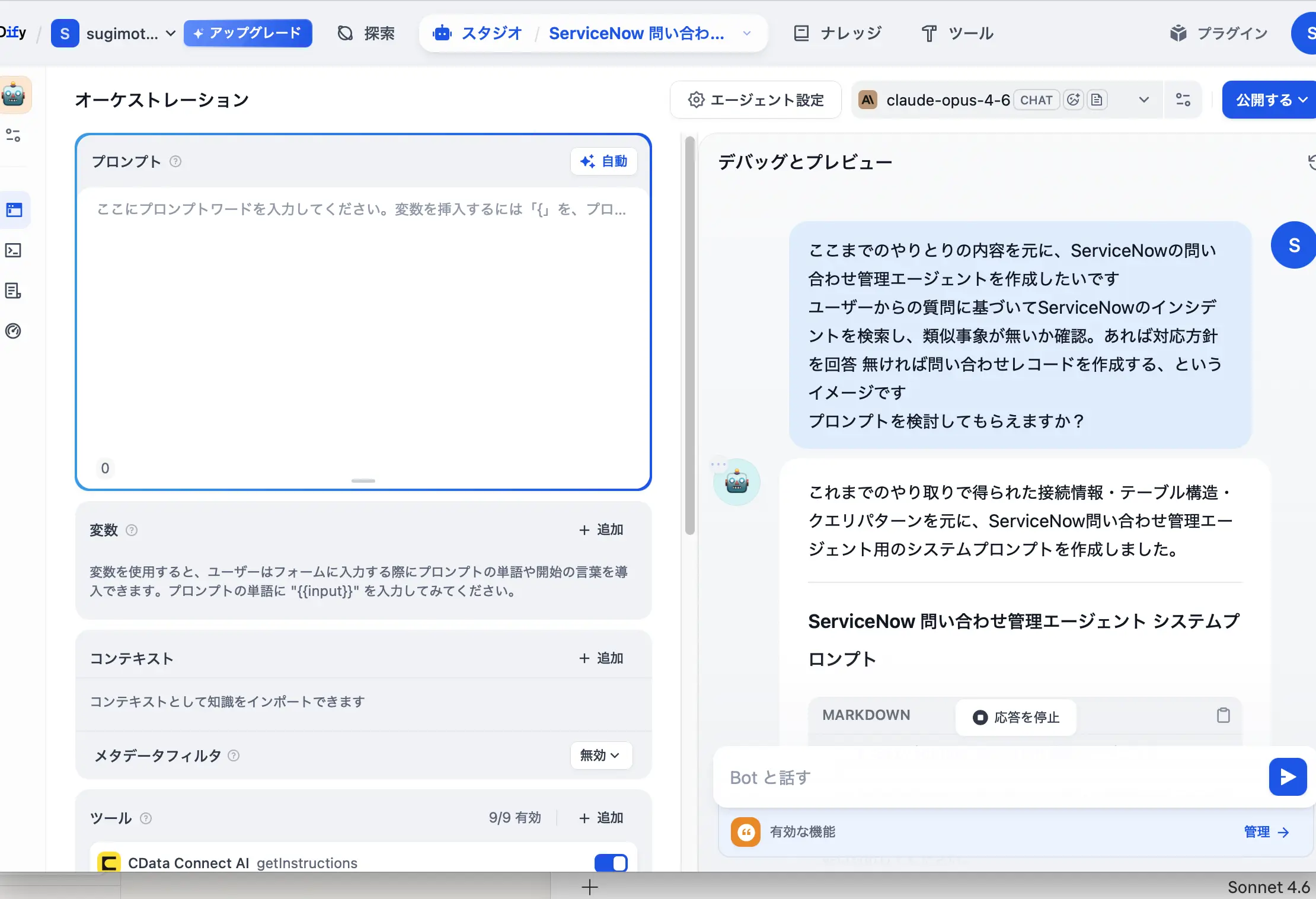
Task: Toggle the Auto prompt generation switch
Action: 603,161
